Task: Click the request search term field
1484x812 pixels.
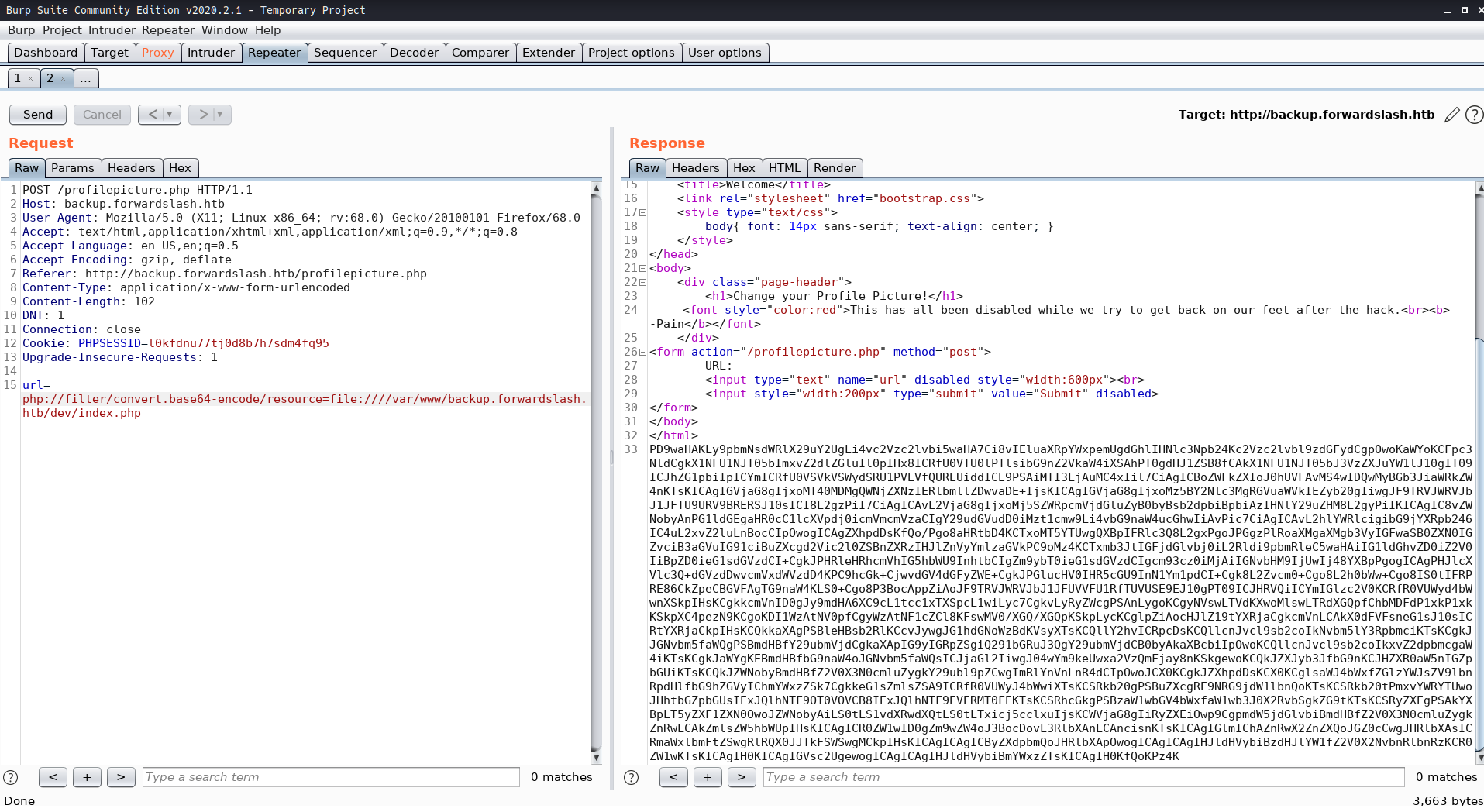Action: coord(331,777)
